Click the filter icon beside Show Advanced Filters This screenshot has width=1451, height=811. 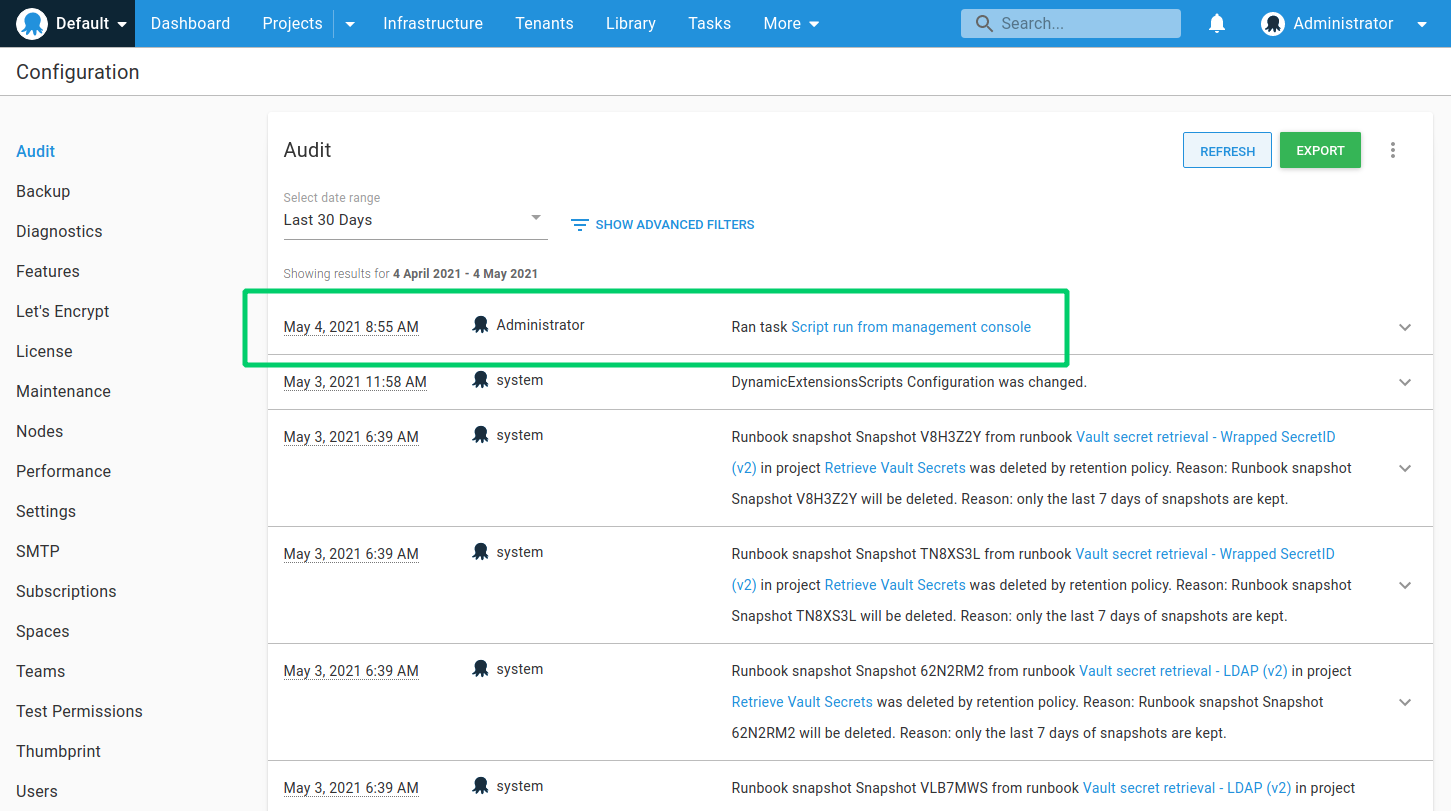click(579, 225)
